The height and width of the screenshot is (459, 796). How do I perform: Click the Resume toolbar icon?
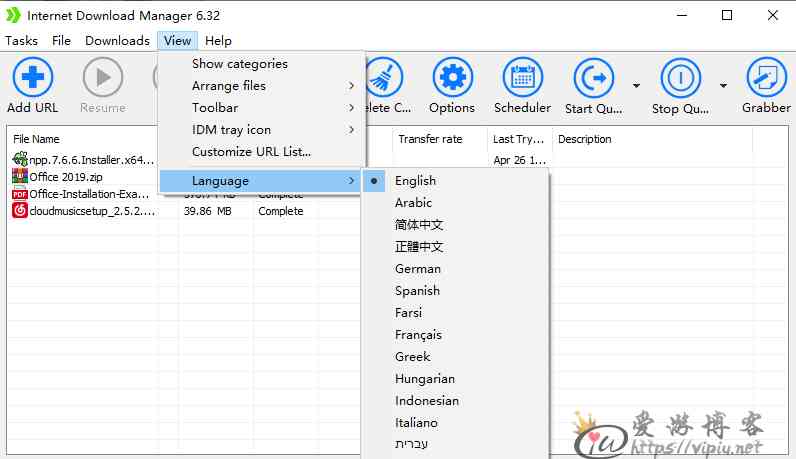click(x=103, y=77)
